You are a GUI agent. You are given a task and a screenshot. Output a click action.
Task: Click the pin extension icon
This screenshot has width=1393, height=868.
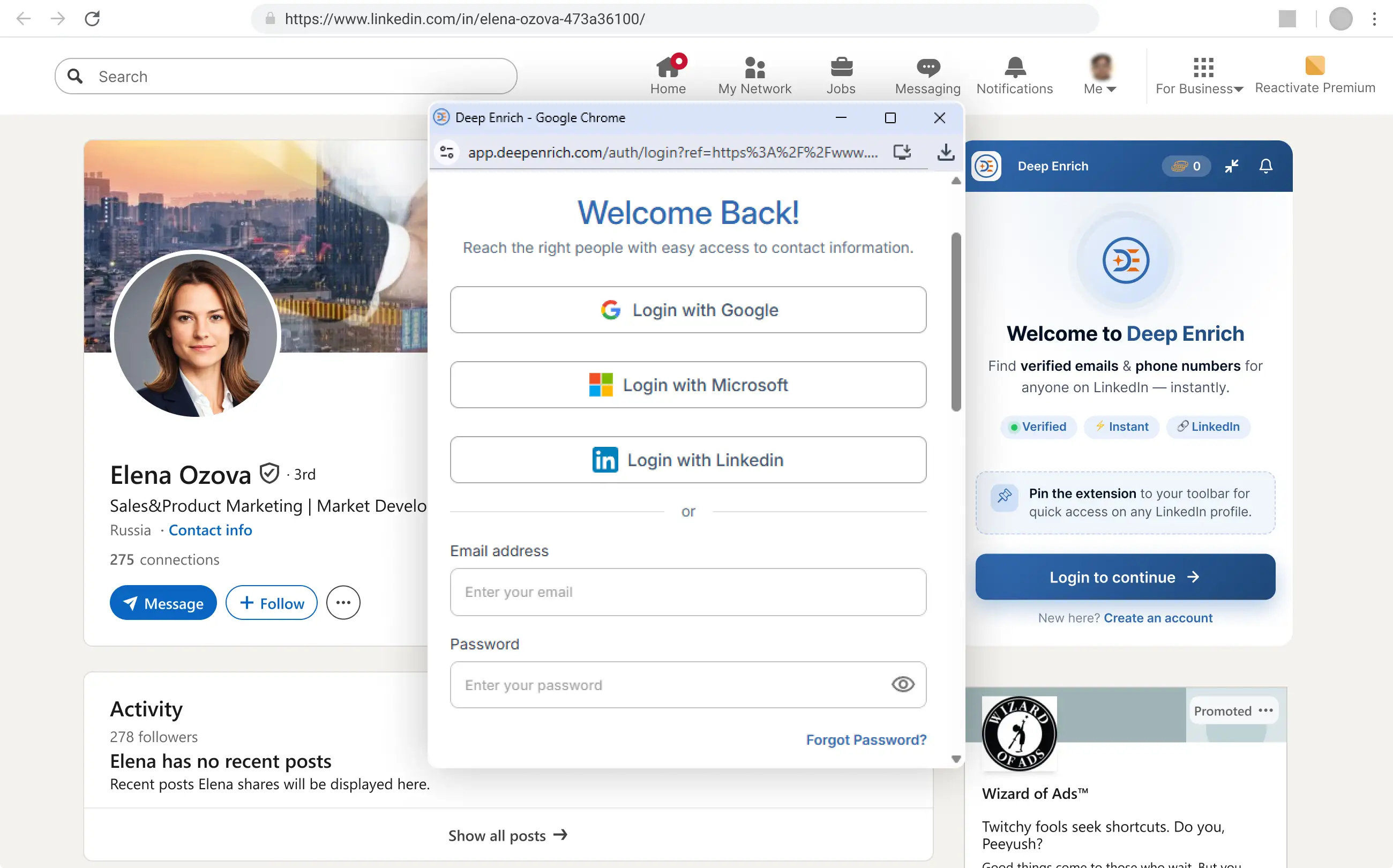tap(1004, 497)
